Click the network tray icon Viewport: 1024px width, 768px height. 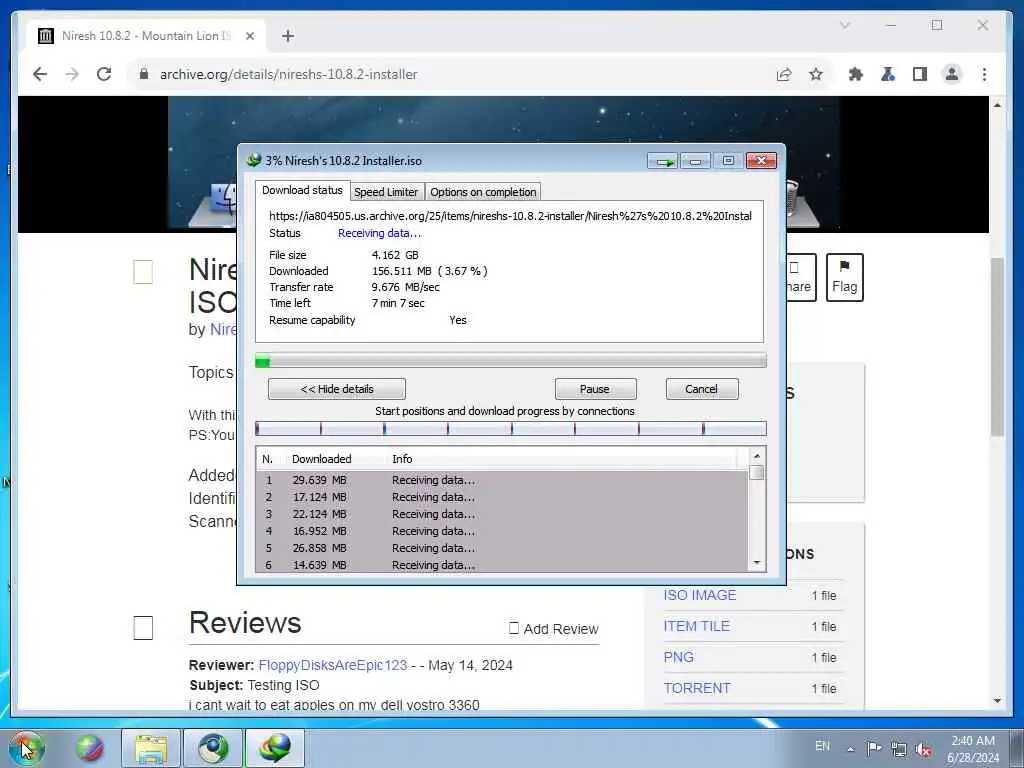coord(899,749)
